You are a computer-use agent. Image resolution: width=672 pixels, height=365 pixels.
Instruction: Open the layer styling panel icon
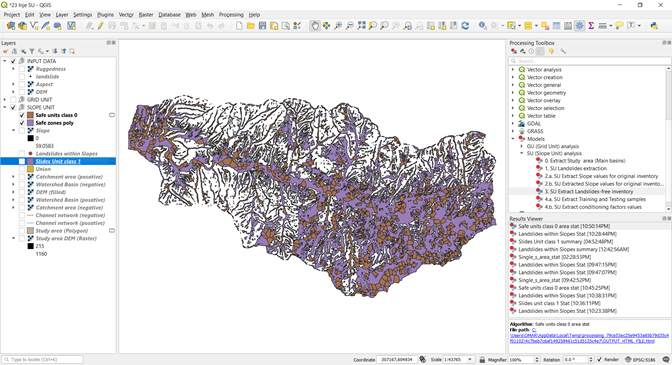(6, 51)
